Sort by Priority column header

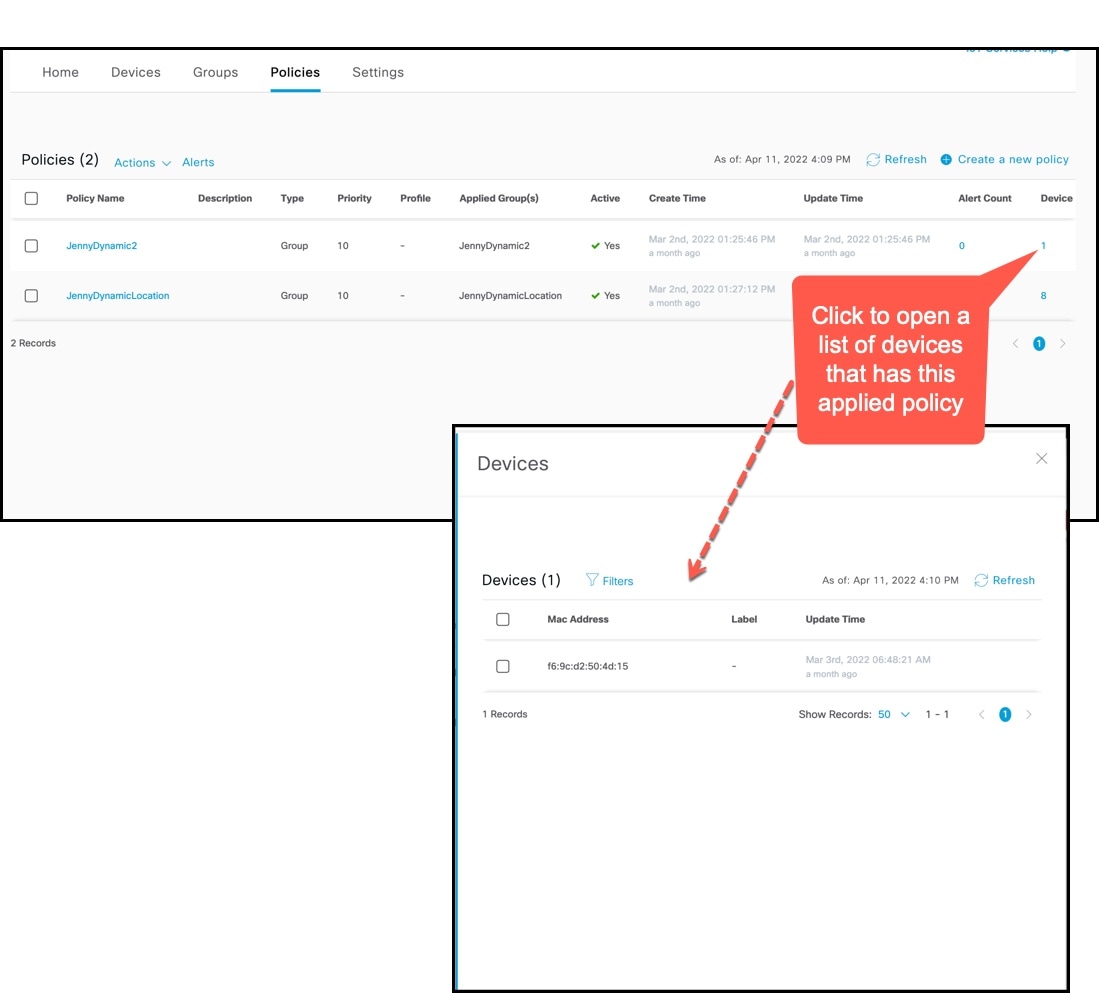355,198
